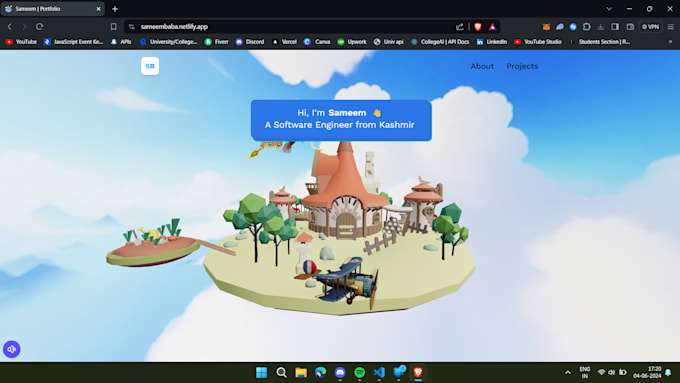The height and width of the screenshot is (383, 680).
Task: Open the About page link
Action: (482, 66)
